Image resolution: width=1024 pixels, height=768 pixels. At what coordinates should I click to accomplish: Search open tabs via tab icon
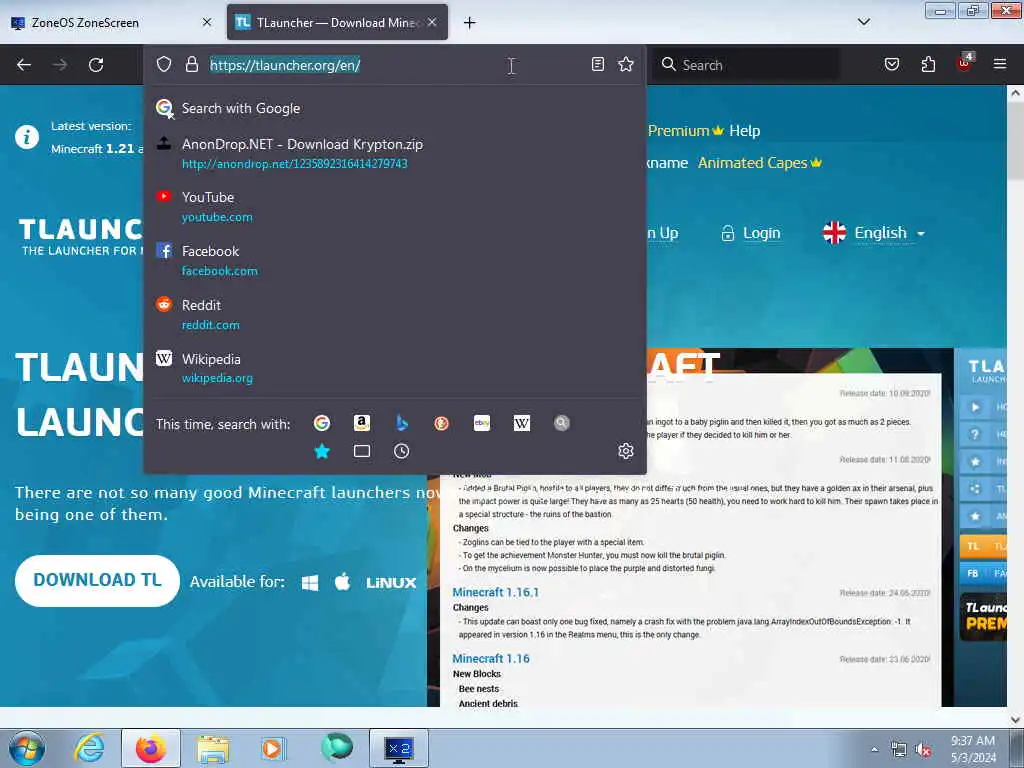pyautogui.click(x=362, y=451)
